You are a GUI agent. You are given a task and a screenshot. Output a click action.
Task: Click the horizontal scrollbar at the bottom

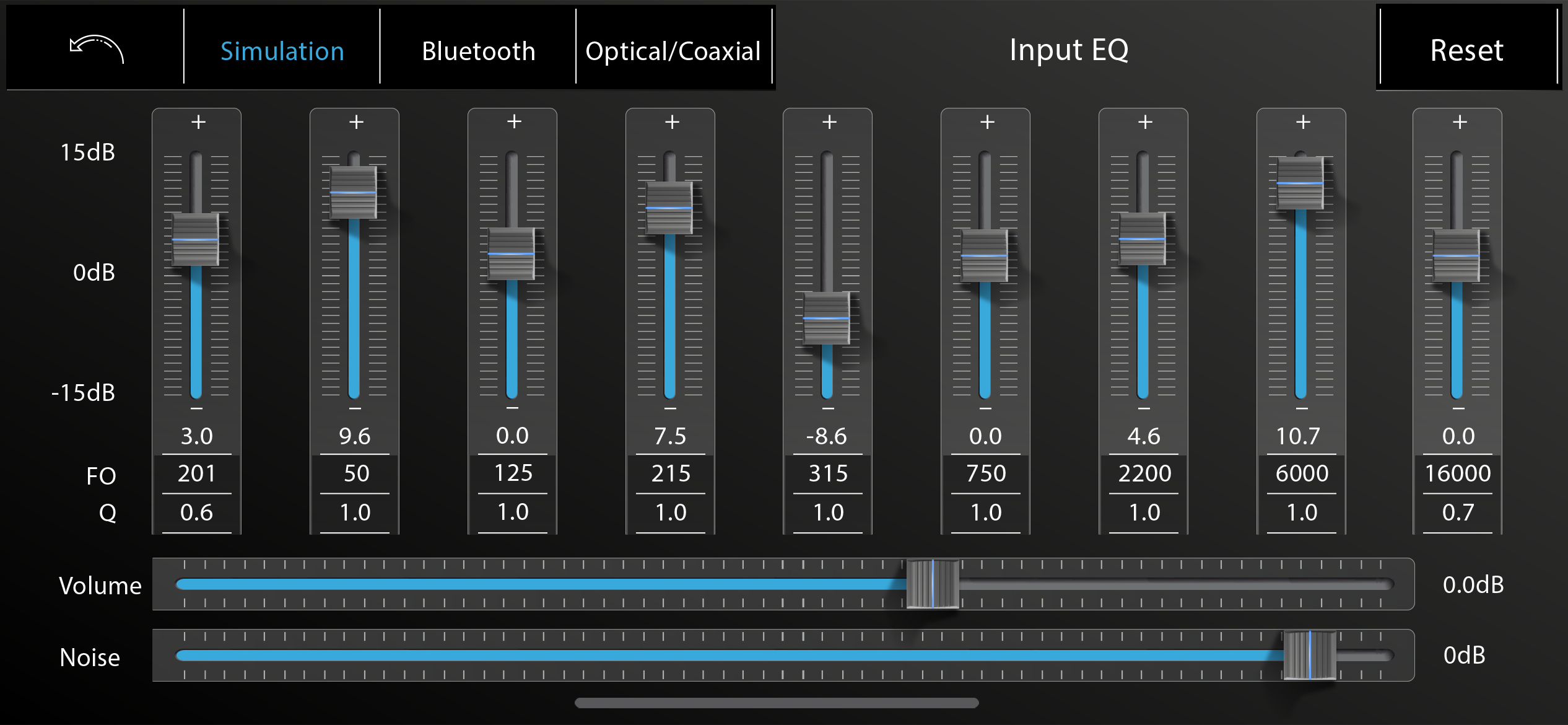pyautogui.click(x=777, y=703)
